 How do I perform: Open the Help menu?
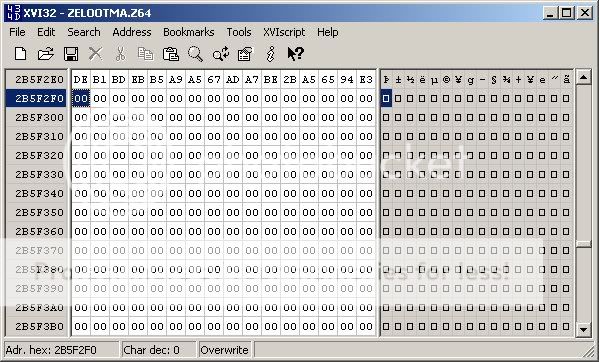328,32
